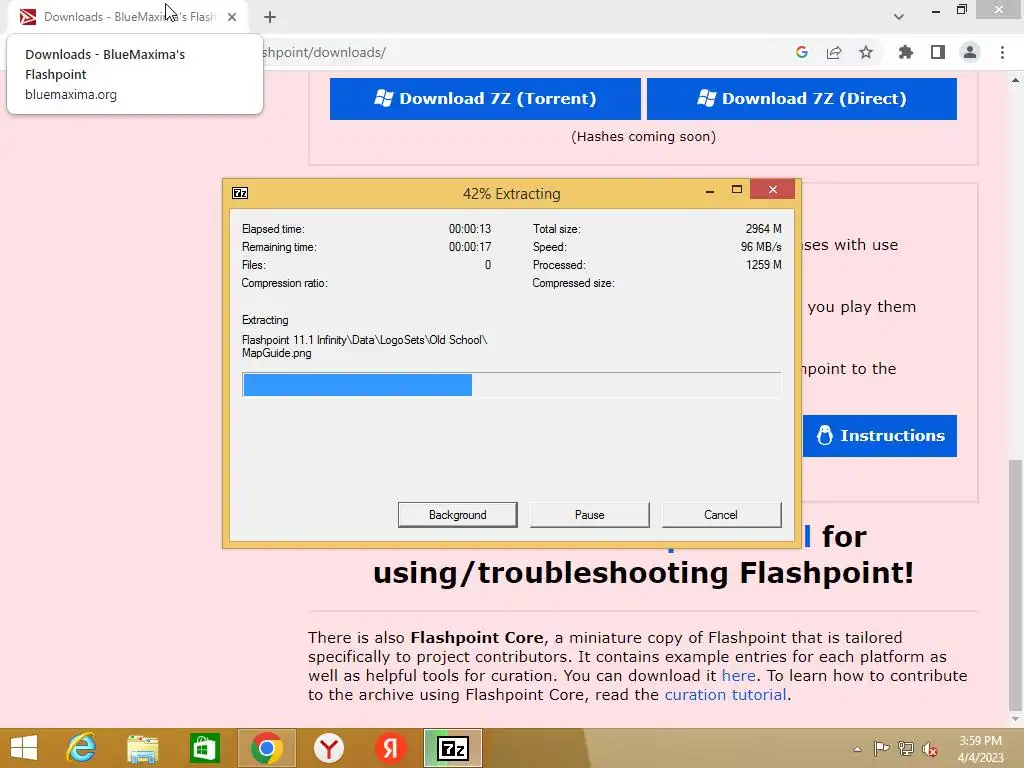Pause the extraction
The width and height of the screenshot is (1024, 768).
click(589, 515)
